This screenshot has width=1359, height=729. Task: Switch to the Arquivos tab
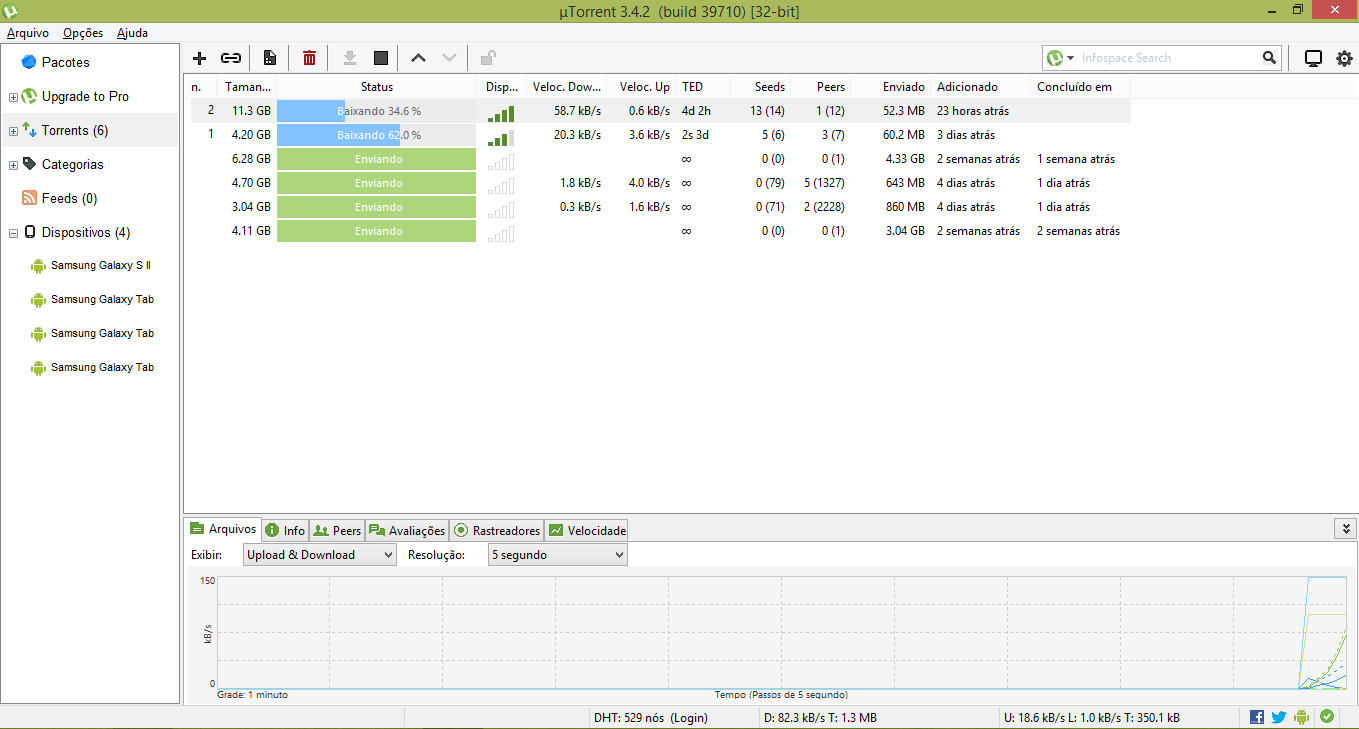click(x=224, y=529)
